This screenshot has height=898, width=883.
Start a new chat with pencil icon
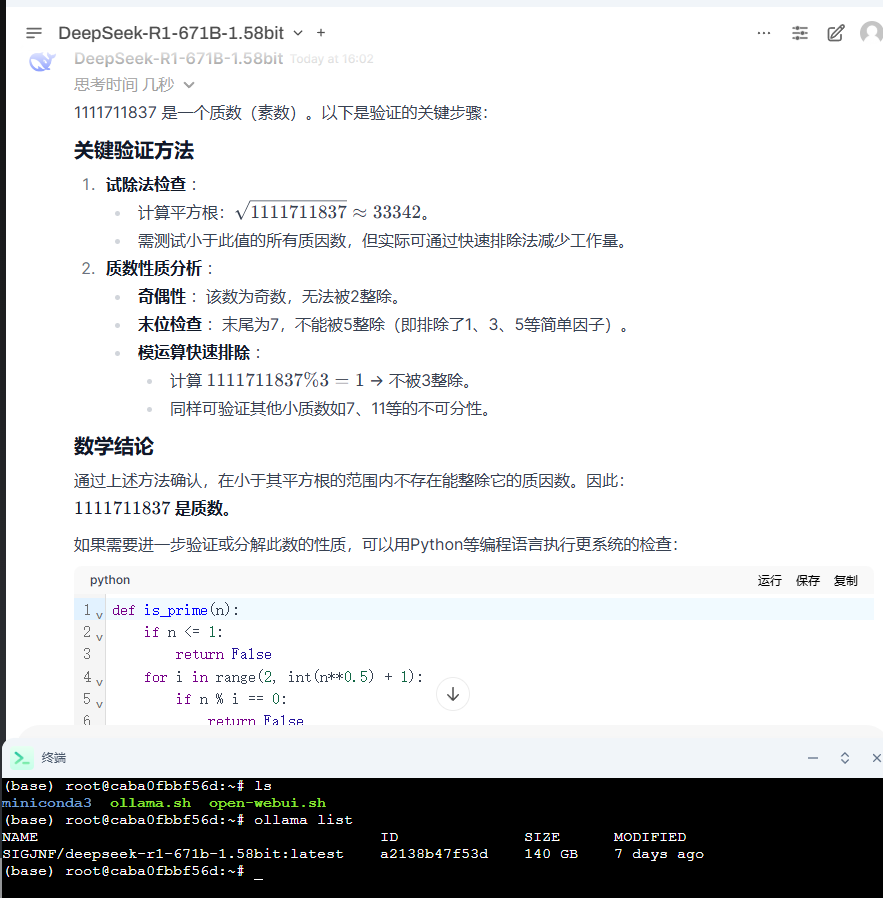click(835, 33)
